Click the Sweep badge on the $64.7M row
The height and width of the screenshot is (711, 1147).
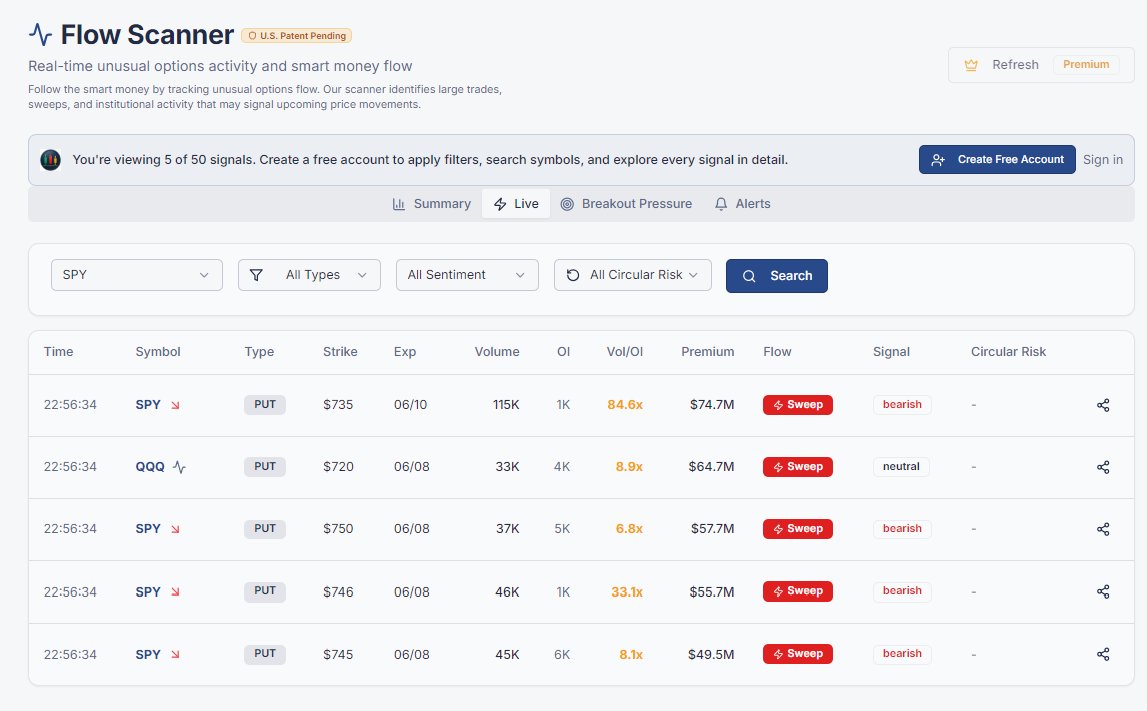point(797,467)
